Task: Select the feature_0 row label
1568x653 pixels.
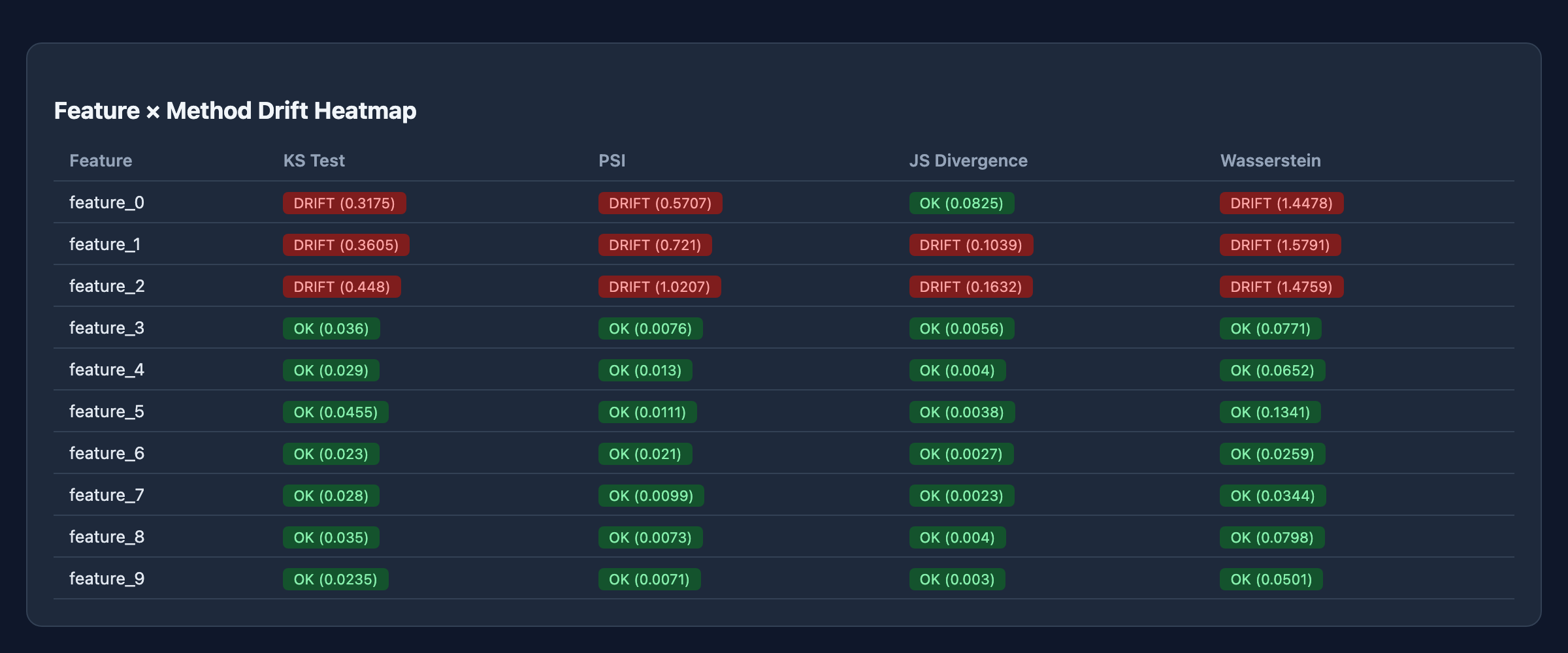Action: click(x=106, y=202)
